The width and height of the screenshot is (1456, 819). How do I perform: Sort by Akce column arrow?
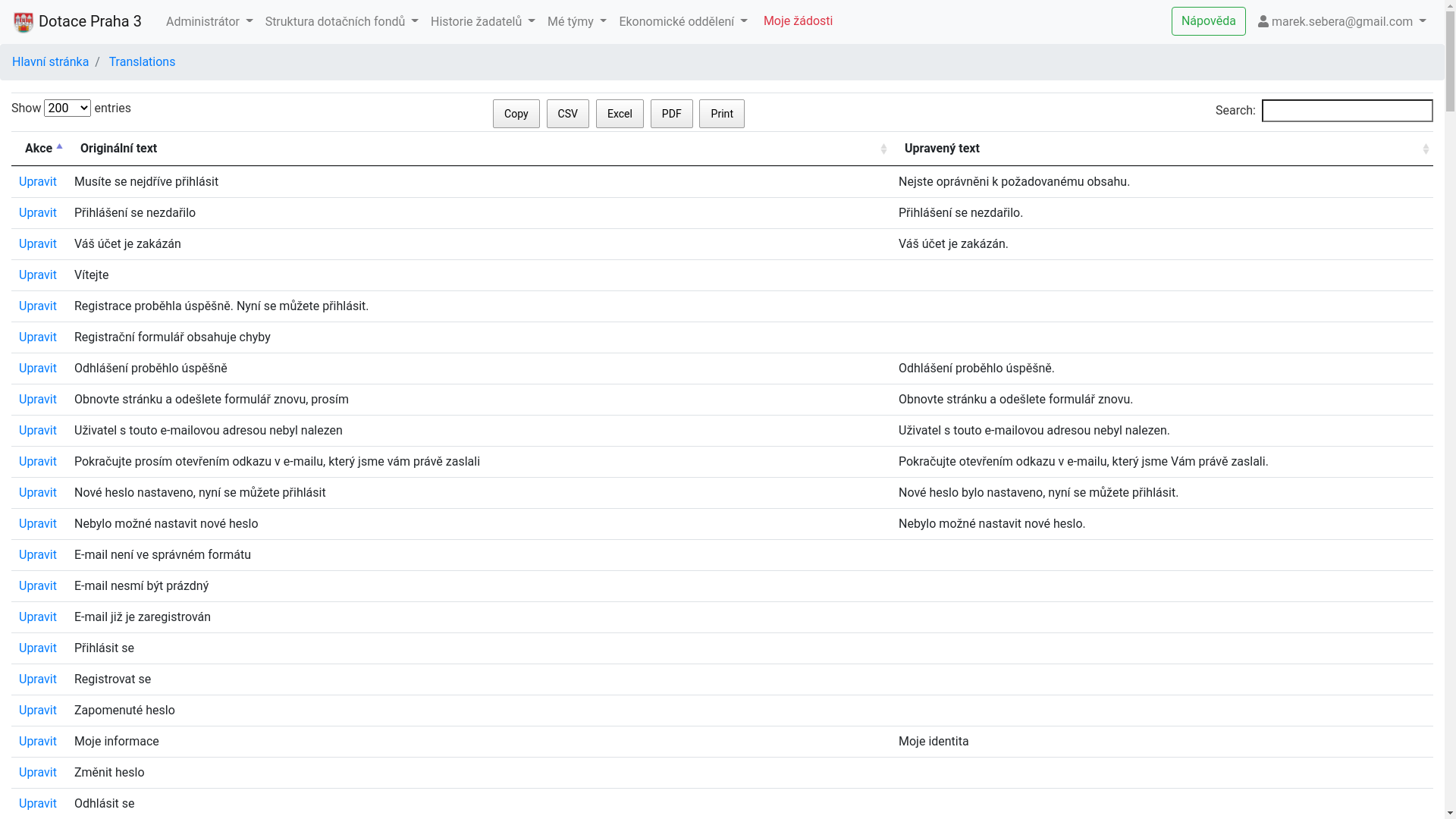(59, 148)
